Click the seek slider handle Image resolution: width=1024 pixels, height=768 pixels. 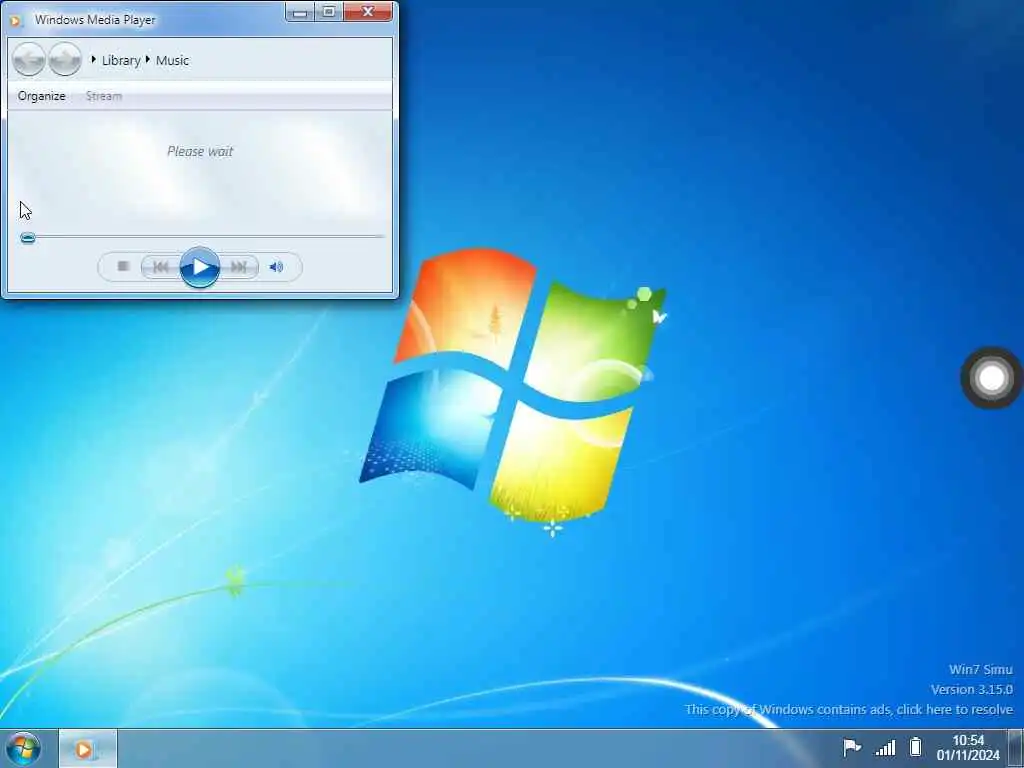coord(27,238)
